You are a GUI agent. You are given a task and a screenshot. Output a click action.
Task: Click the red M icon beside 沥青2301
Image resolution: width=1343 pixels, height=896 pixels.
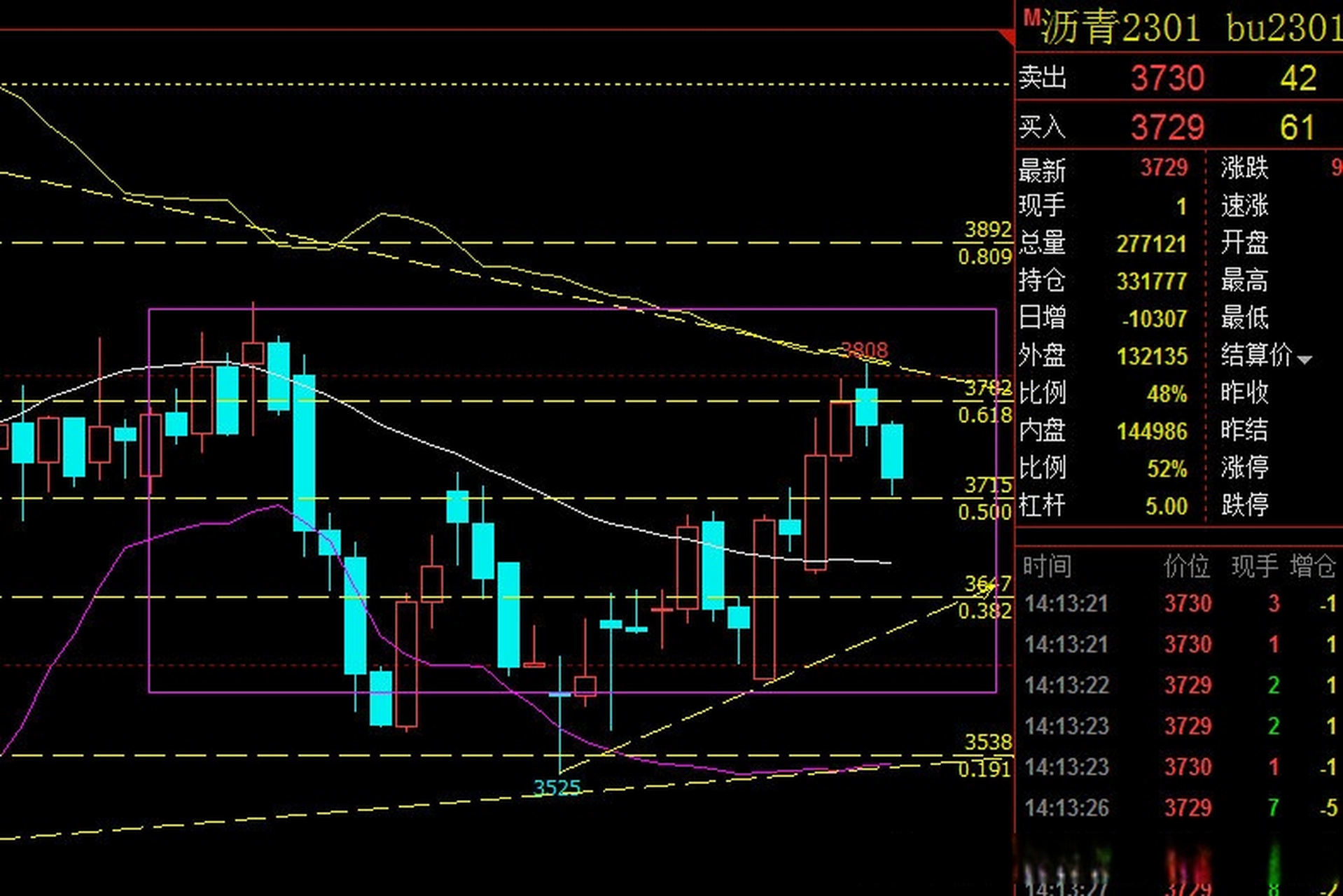[1031, 18]
